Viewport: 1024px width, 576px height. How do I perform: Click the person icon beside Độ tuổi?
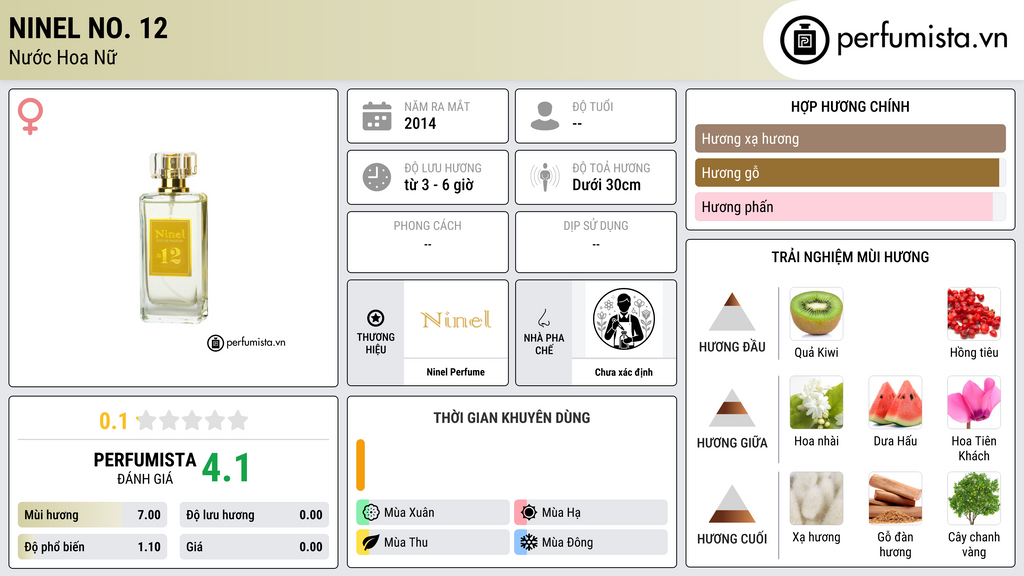pos(545,116)
